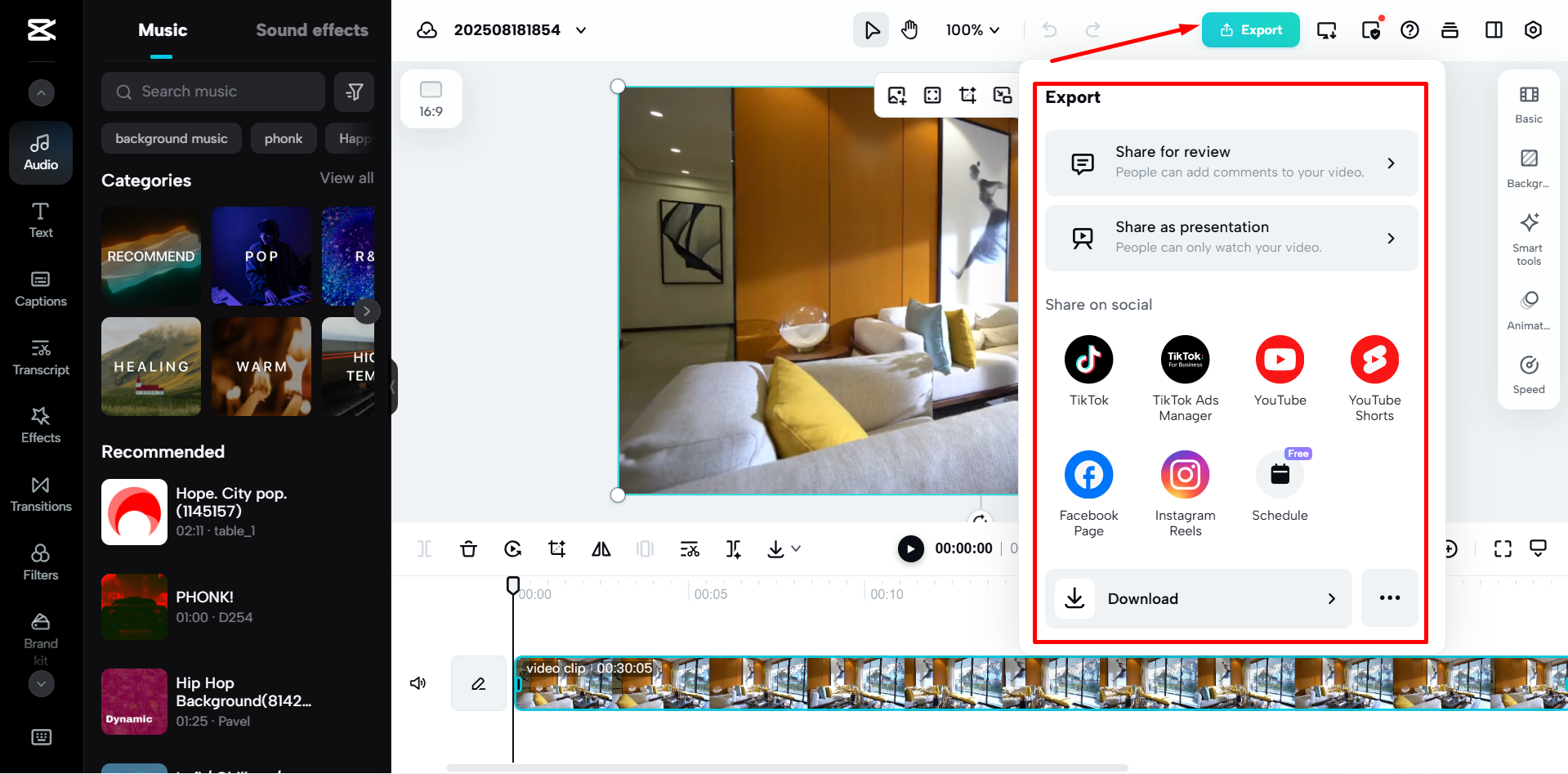The image size is (1568, 774).
Task: Select the background music tag
Action: click(x=172, y=138)
